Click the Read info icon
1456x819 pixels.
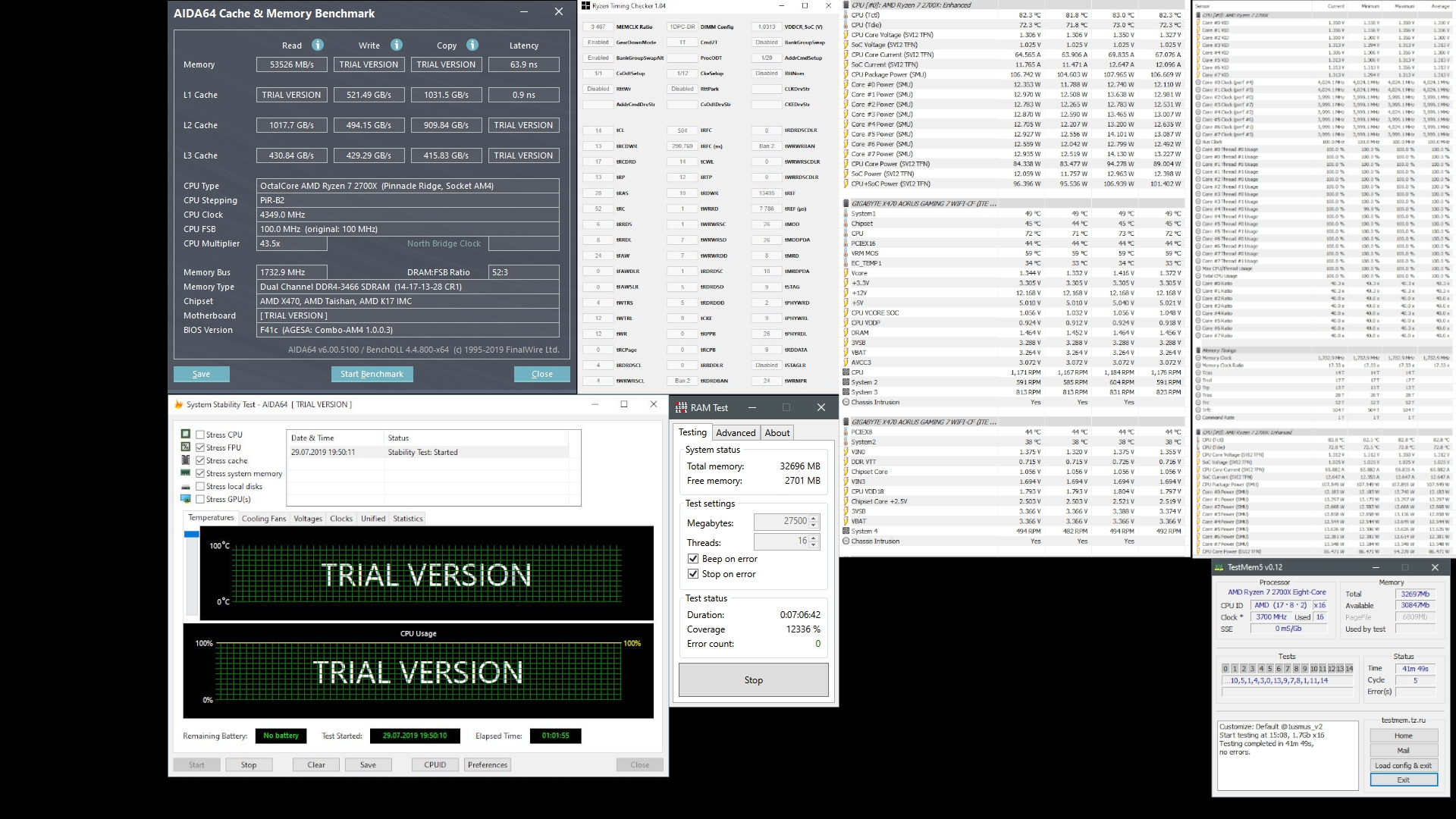point(318,45)
